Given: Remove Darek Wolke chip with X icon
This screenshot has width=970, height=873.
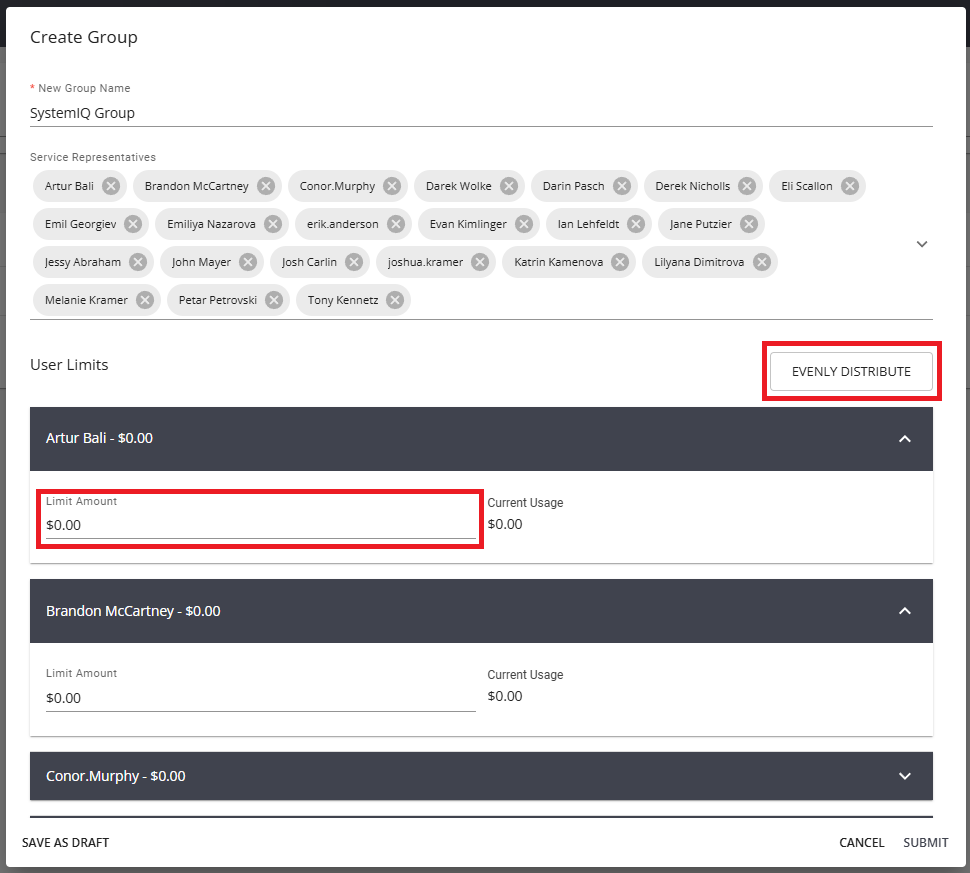Looking at the screenshot, I should pyautogui.click(x=509, y=186).
